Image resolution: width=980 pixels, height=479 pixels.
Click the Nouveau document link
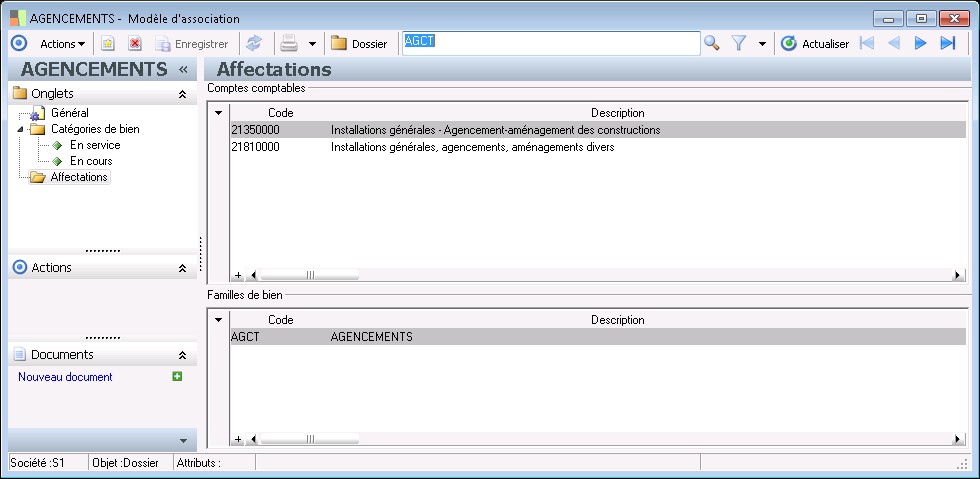(x=65, y=377)
